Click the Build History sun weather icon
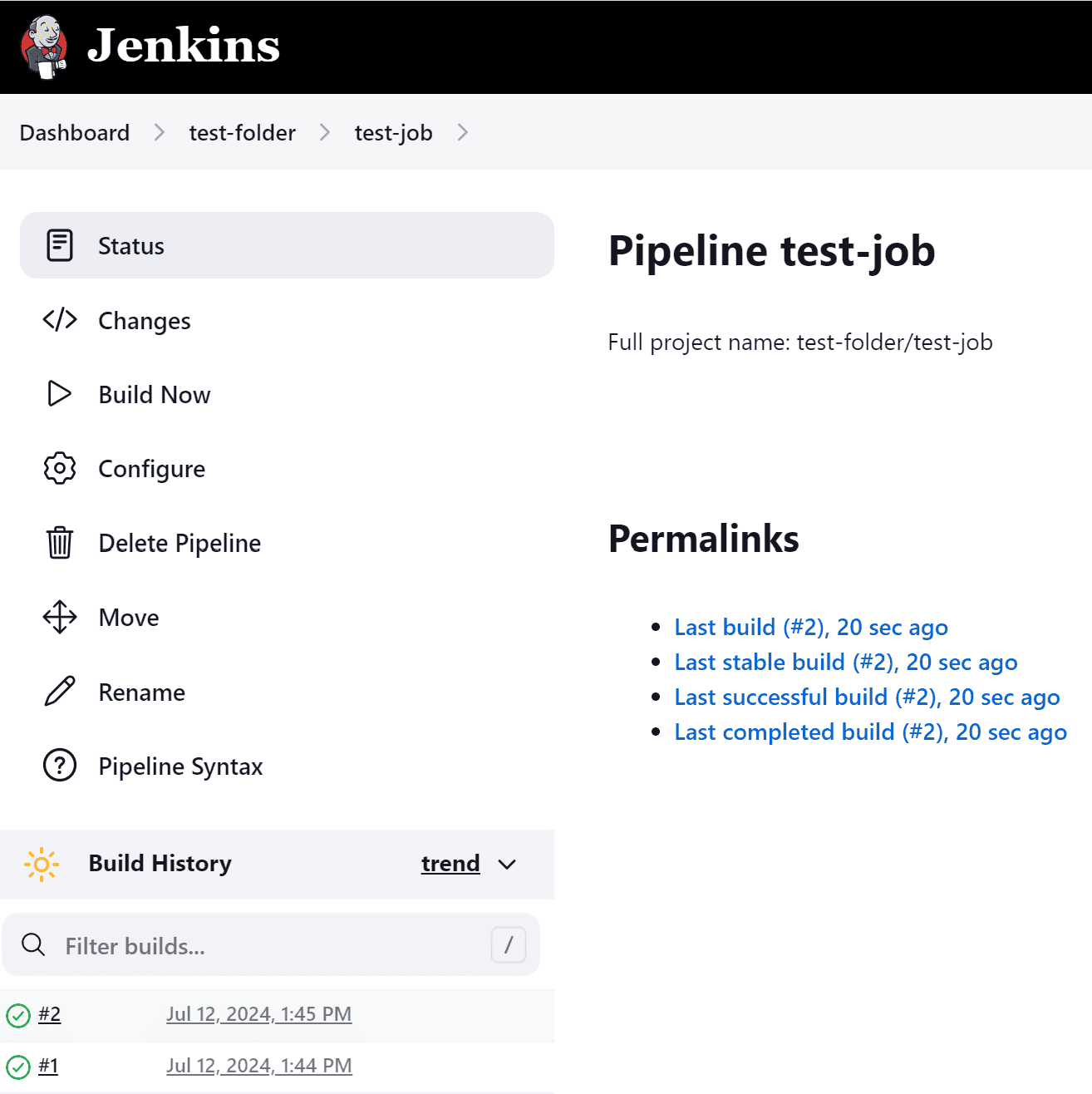The height and width of the screenshot is (1094, 1092). pos(42,865)
